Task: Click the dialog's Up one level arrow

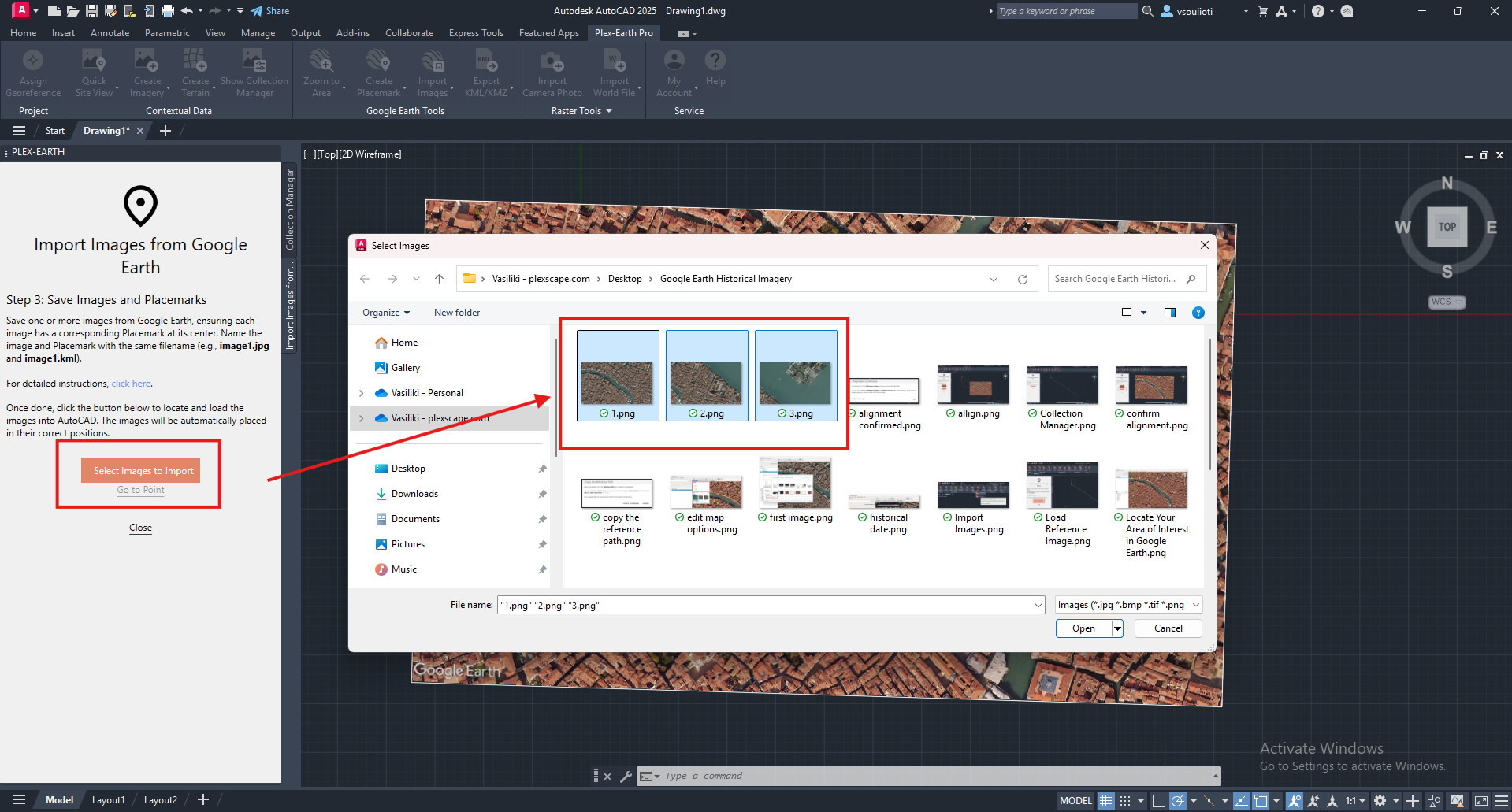Action: 440,279
